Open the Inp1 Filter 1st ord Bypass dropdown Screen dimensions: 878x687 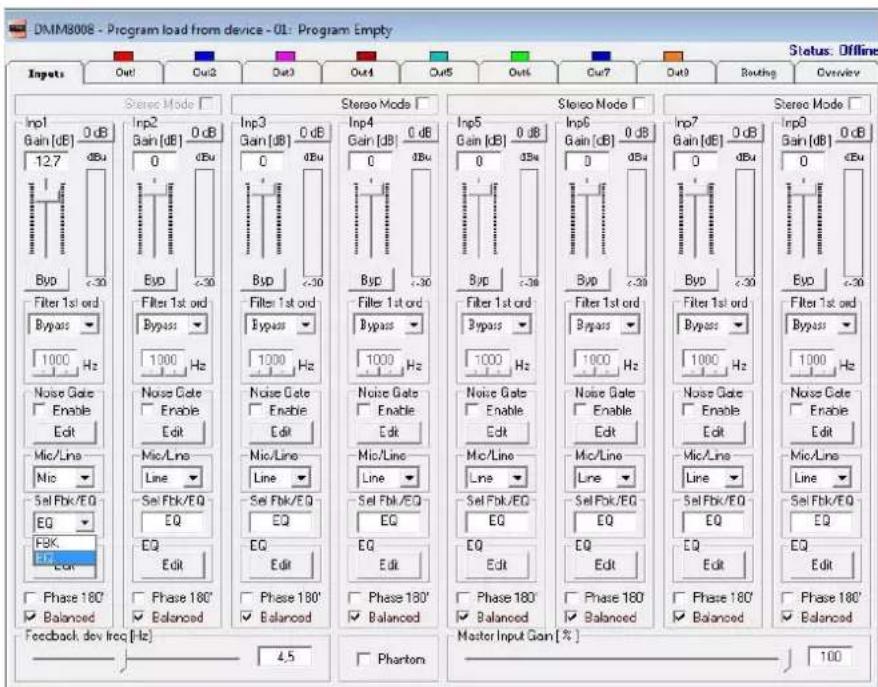[88, 325]
